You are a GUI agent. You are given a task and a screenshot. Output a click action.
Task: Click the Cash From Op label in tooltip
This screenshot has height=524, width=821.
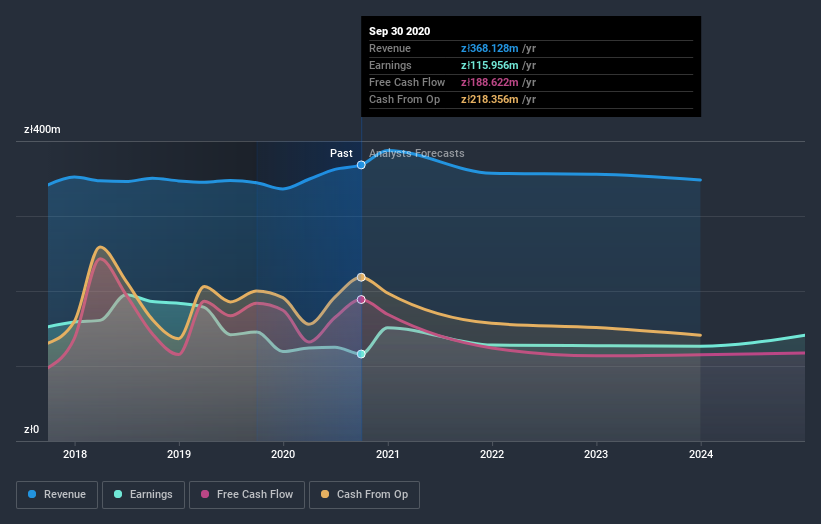(x=404, y=99)
